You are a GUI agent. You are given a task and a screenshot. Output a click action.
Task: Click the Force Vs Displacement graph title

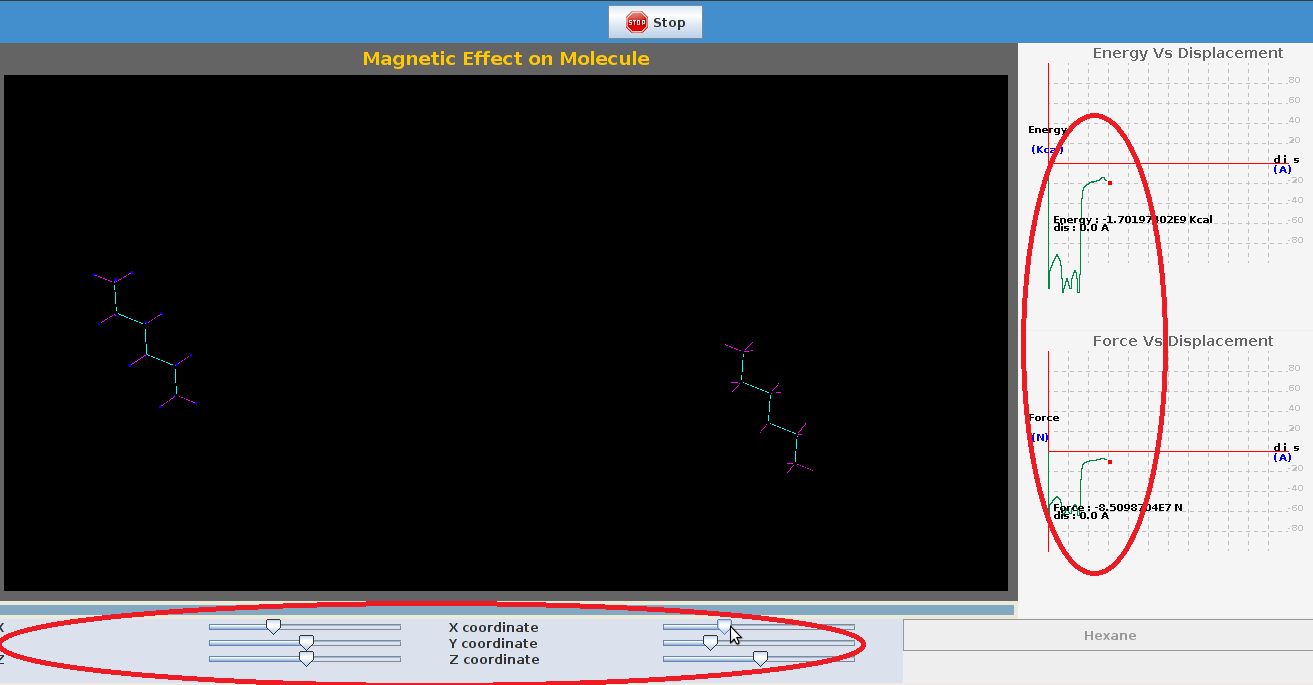pos(1182,341)
